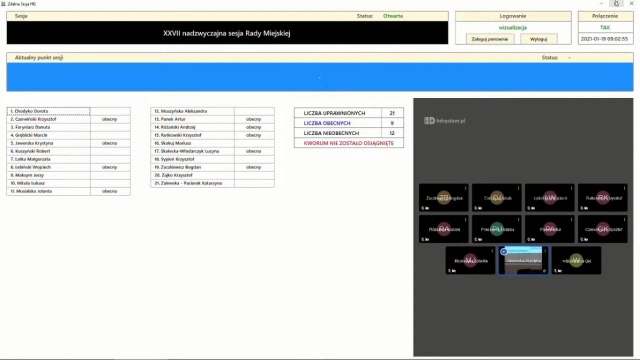Toggle mute indicator on PA participant tile

click(531, 240)
